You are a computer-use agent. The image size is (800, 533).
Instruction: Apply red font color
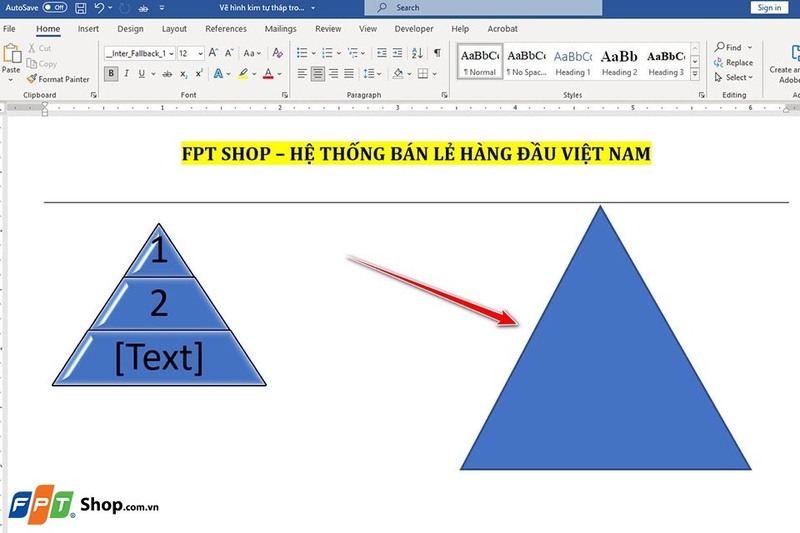coord(268,74)
